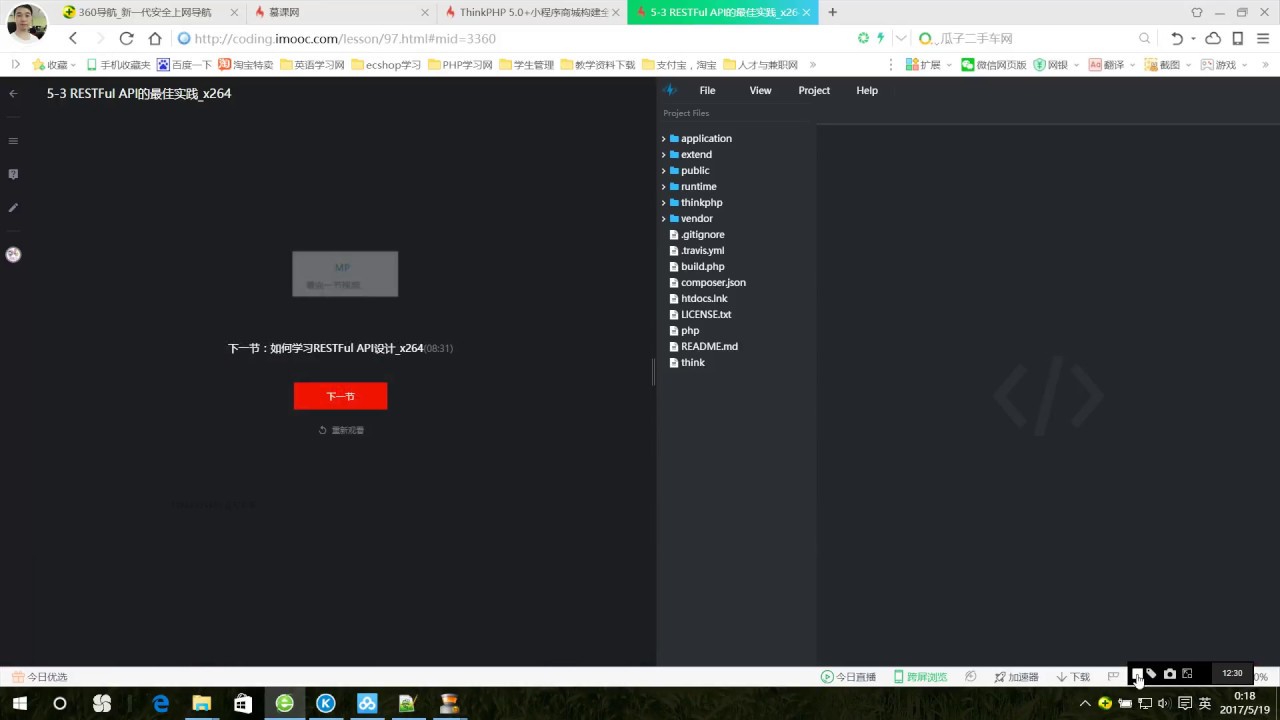The width and height of the screenshot is (1280, 720).
Task: Select the php file entry
Action: (684, 330)
